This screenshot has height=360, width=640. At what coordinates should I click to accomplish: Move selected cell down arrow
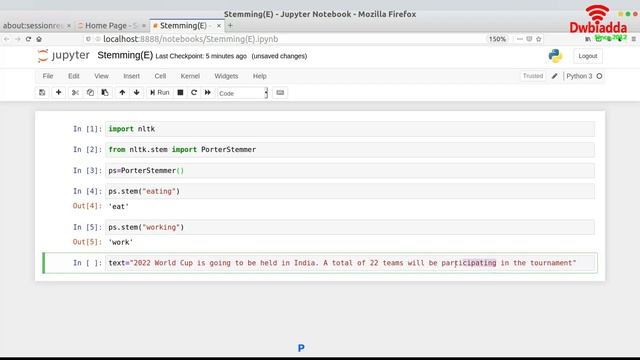click(x=137, y=93)
